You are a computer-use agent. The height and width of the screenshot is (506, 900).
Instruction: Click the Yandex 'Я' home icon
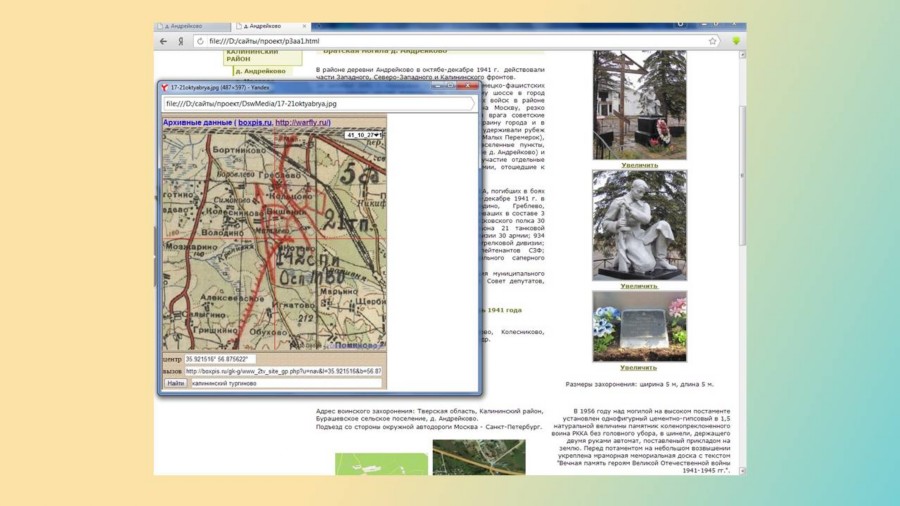(180, 41)
